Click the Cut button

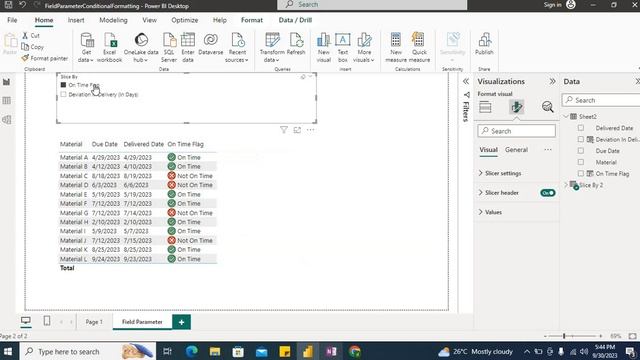pos(31,36)
